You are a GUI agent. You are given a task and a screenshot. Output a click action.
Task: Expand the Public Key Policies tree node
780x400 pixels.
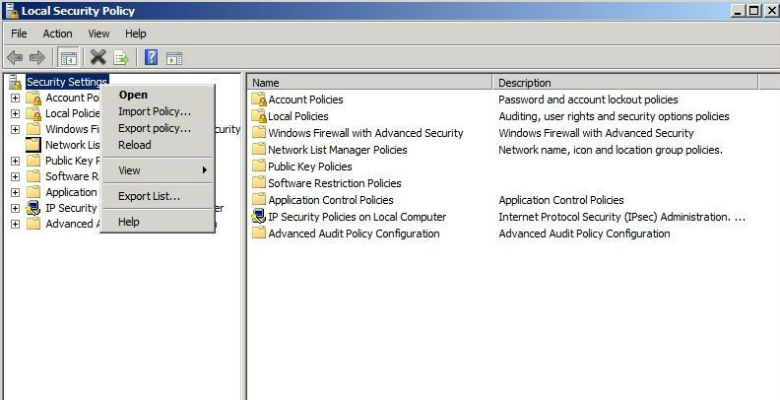pyautogui.click(x=15, y=161)
